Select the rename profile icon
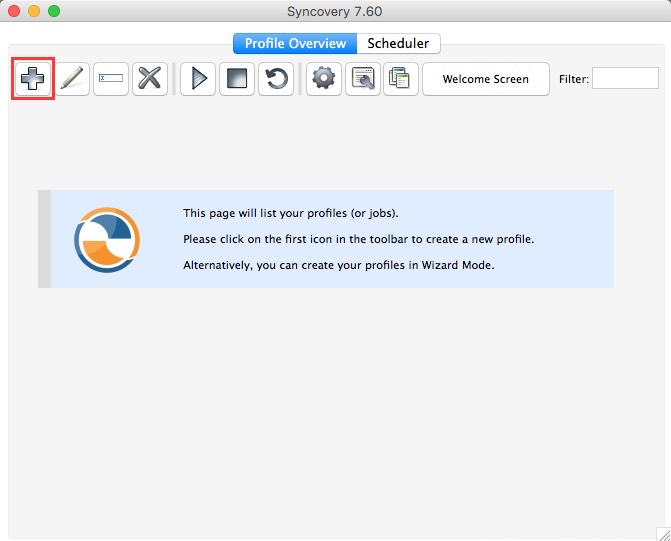This screenshot has width=671, height=541. (x=111, y=79)
